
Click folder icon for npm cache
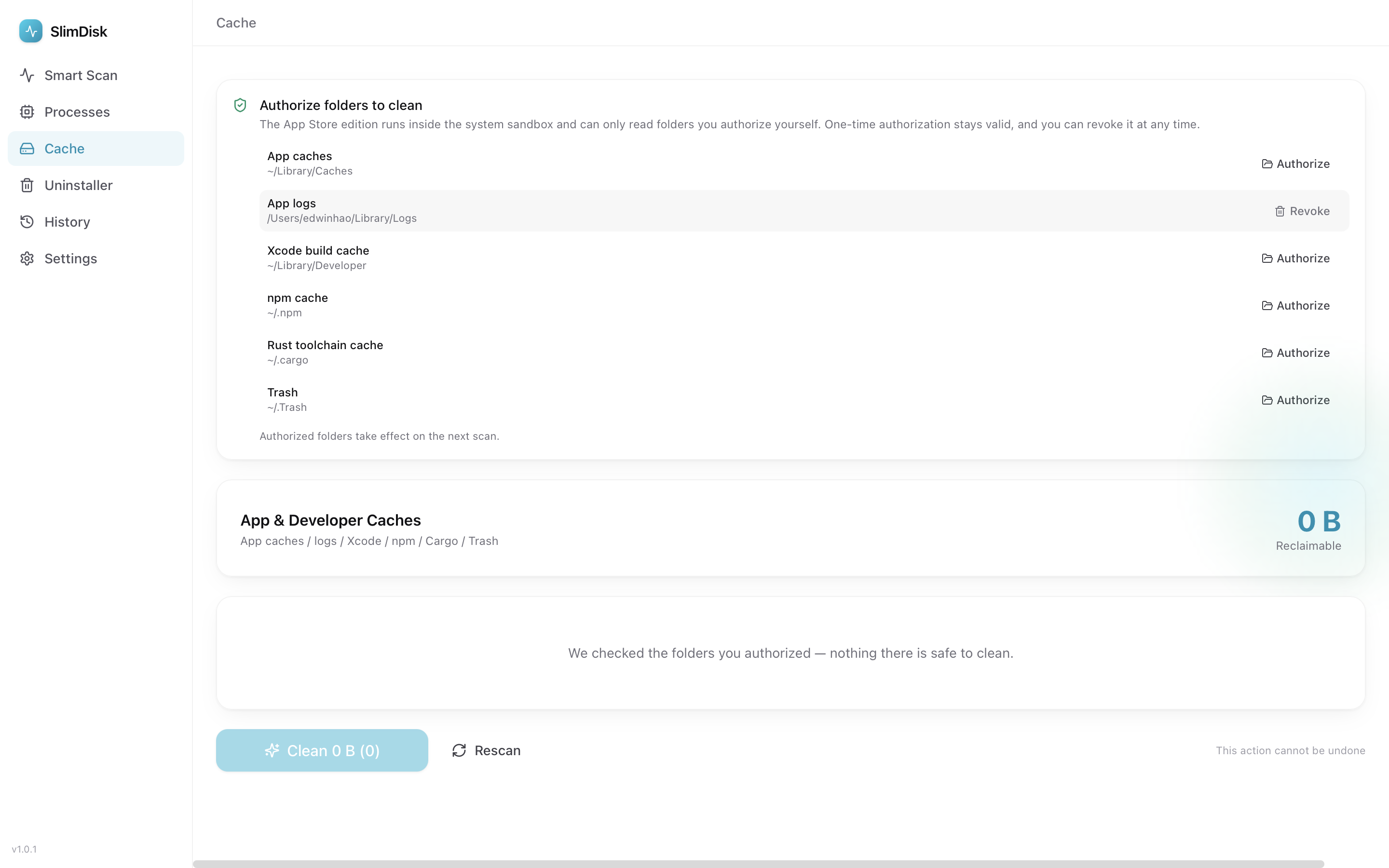(x=1267, y=306)
